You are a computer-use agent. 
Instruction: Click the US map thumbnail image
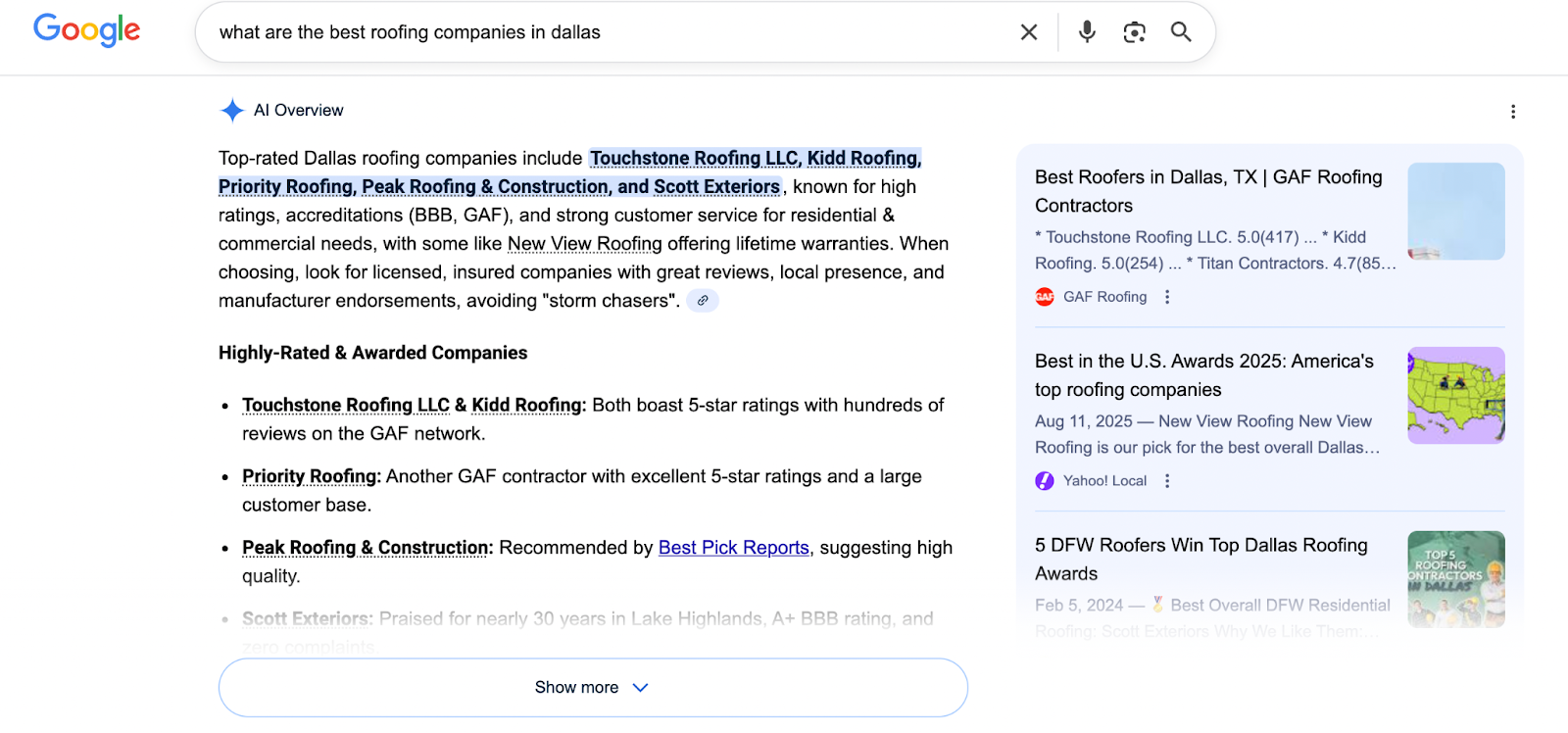pos(1456,396)
